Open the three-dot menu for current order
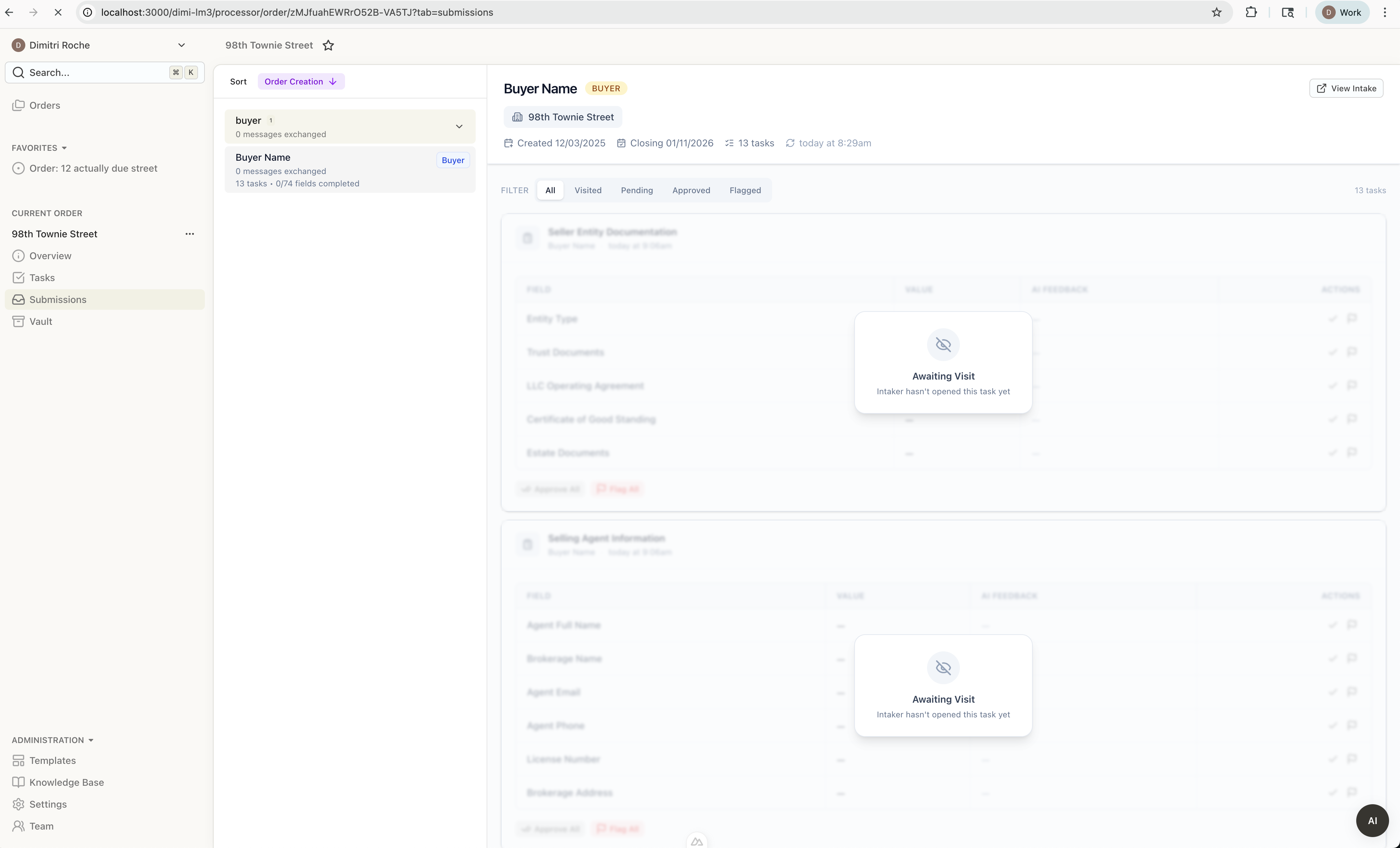Viewport: 1400px width, 848px height. 190,234
